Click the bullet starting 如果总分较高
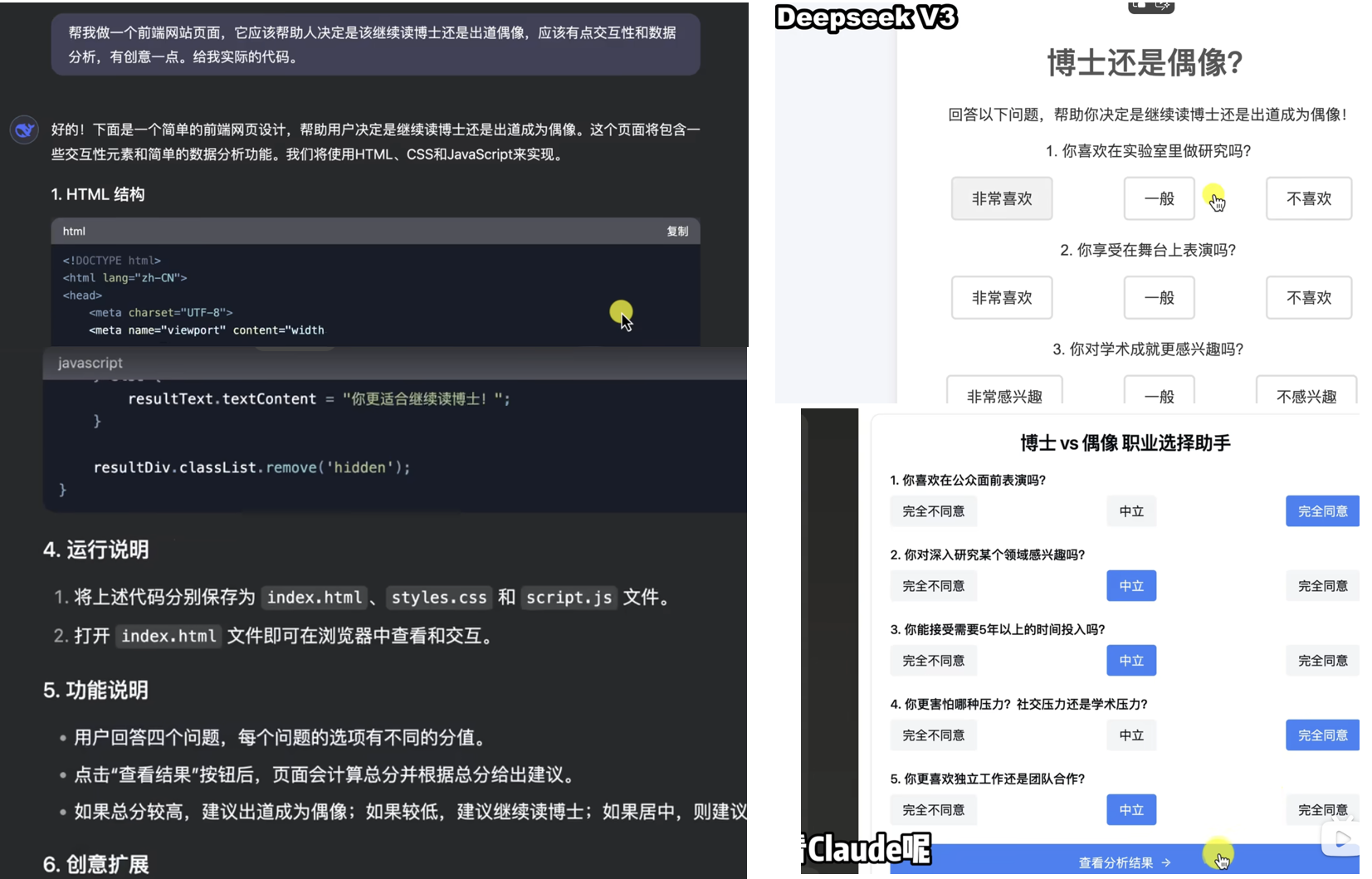1372x879 pixels. coord(410,812)
